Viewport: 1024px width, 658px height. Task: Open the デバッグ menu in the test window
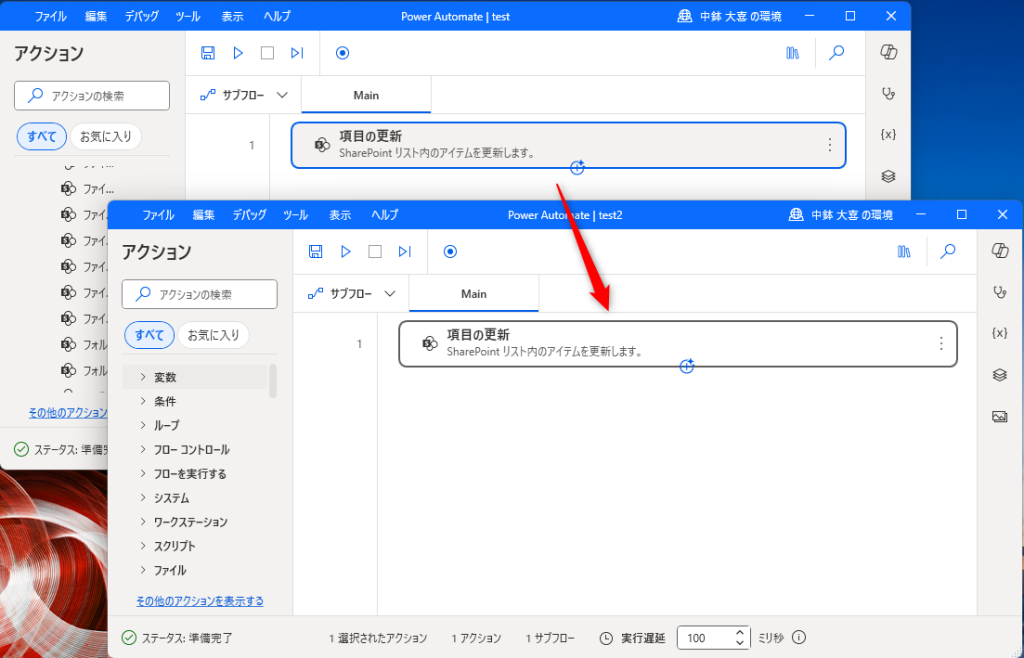[142, 16]
